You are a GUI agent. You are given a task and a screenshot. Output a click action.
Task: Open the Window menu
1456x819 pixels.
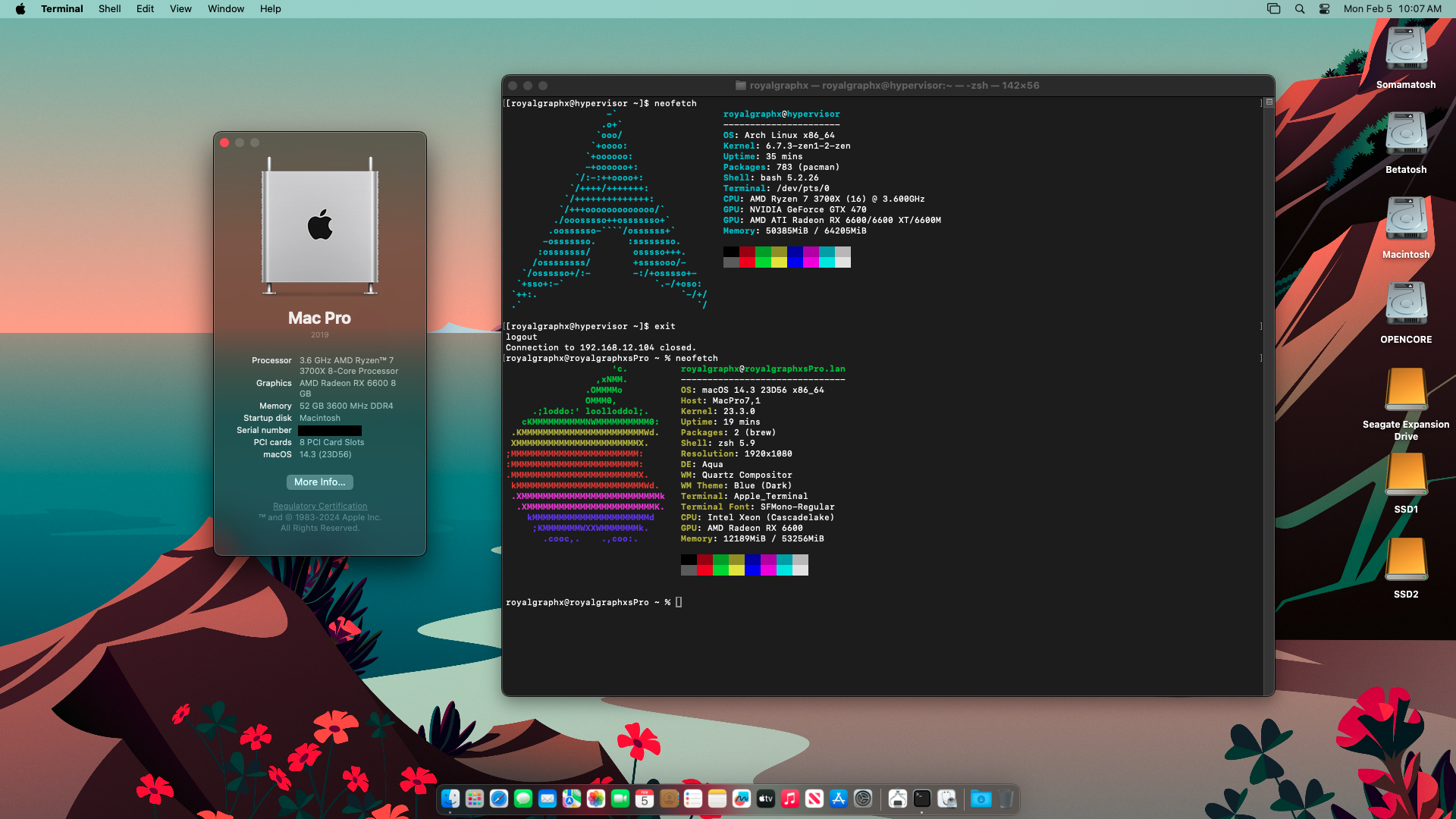coord(226,9)
